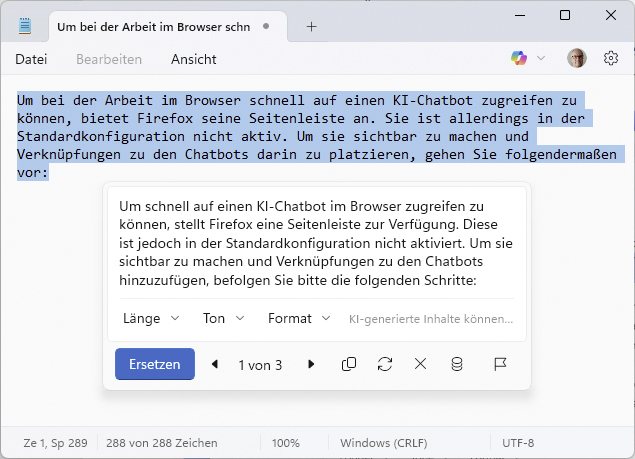Click the 100% zoom level indicator
Image resolution: width=635 pixels, height=459 pixels.
[x=286, y=443]
